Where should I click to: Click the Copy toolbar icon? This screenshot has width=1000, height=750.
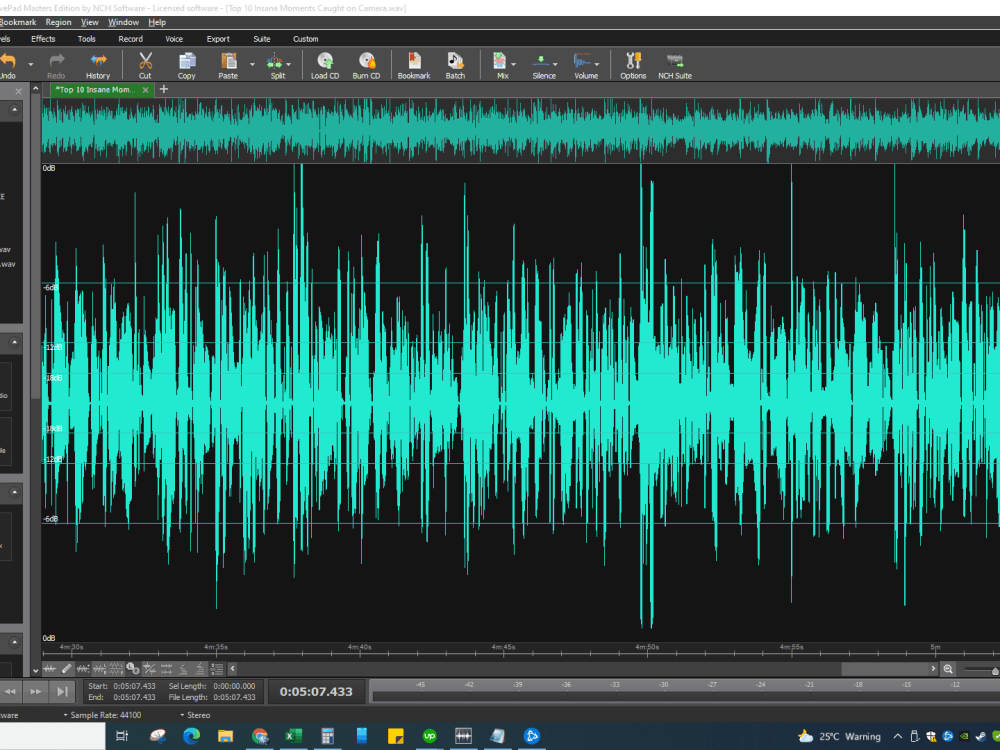(x=187, y=61)
